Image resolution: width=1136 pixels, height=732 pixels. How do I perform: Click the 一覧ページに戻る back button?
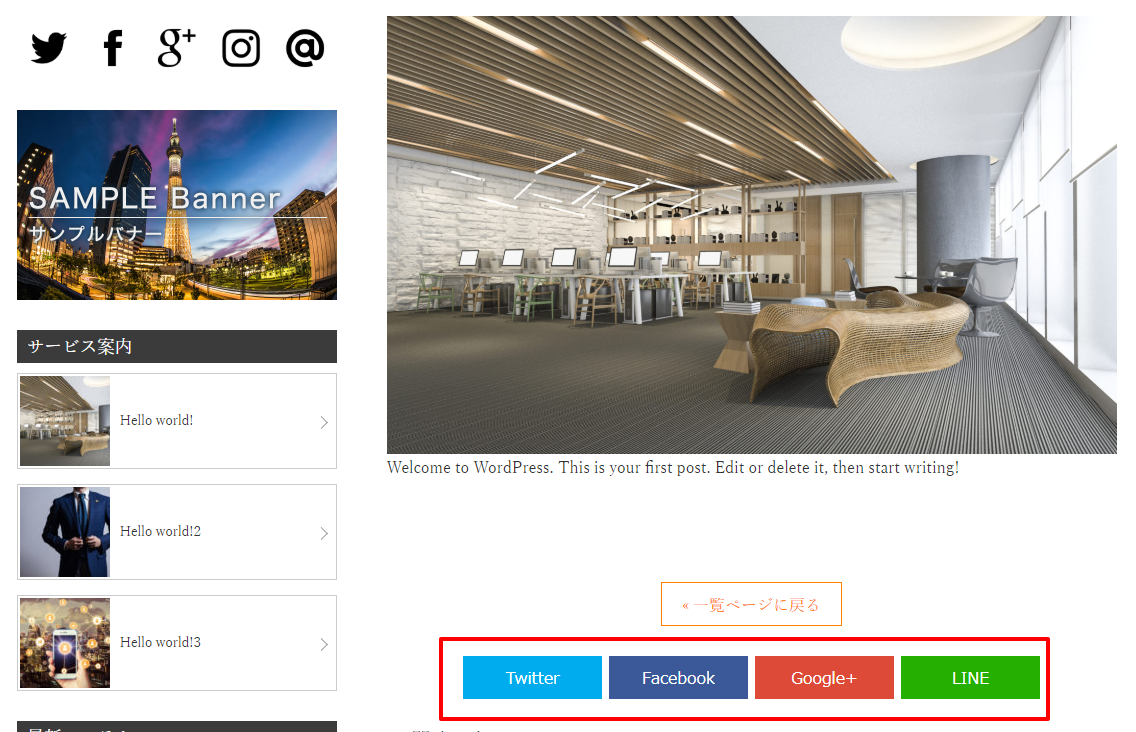pyautogui.click(x=751, y=604)
